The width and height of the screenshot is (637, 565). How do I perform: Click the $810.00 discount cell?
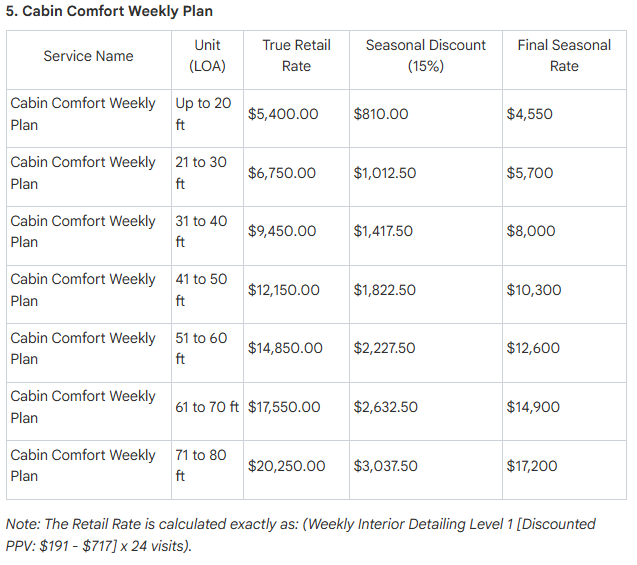click(381, 114)
